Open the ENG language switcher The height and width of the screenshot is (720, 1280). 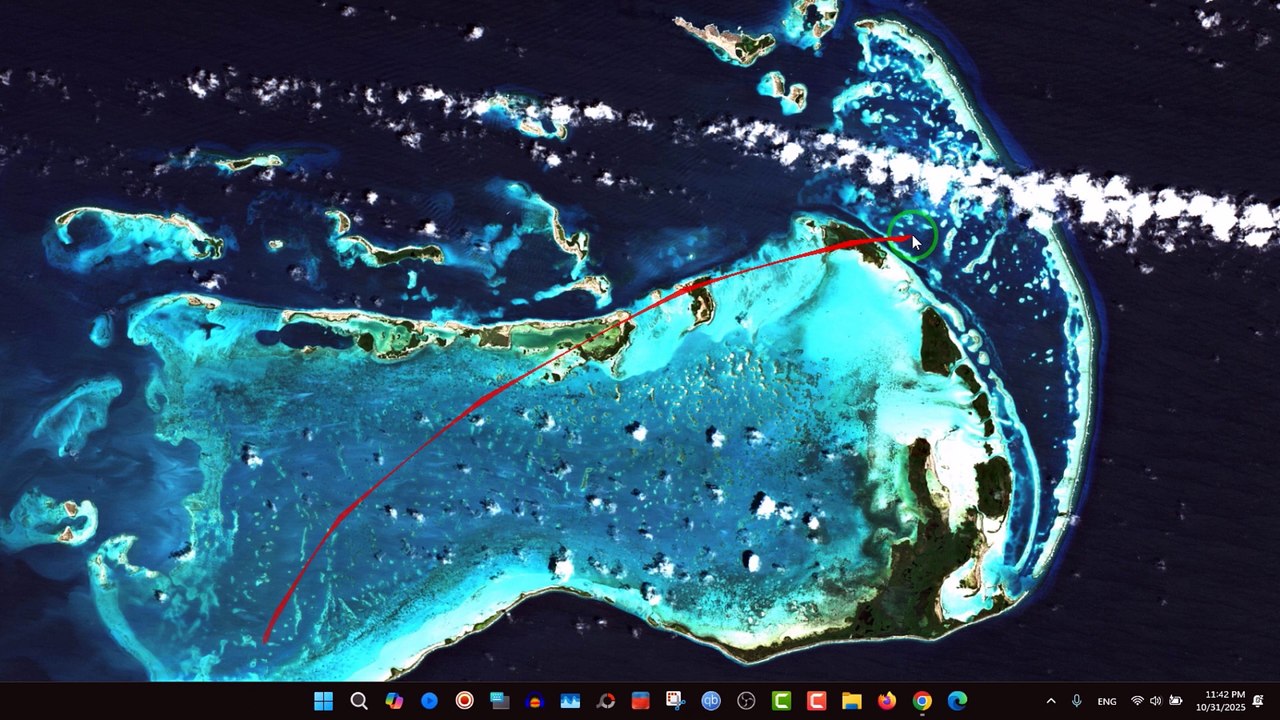click(1107, 702)
